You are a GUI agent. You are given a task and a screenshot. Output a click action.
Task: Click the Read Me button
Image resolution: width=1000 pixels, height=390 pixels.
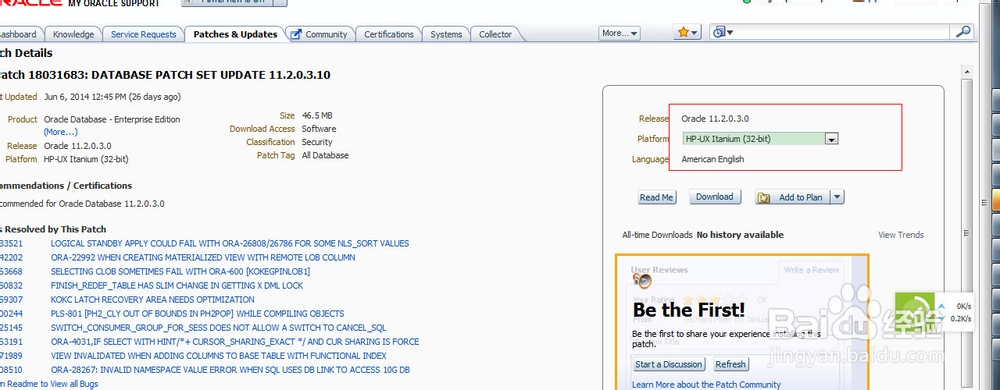656,198
